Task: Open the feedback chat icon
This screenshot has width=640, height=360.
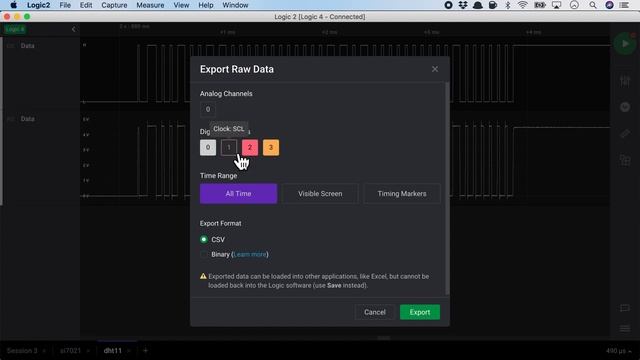Action: 624,308
